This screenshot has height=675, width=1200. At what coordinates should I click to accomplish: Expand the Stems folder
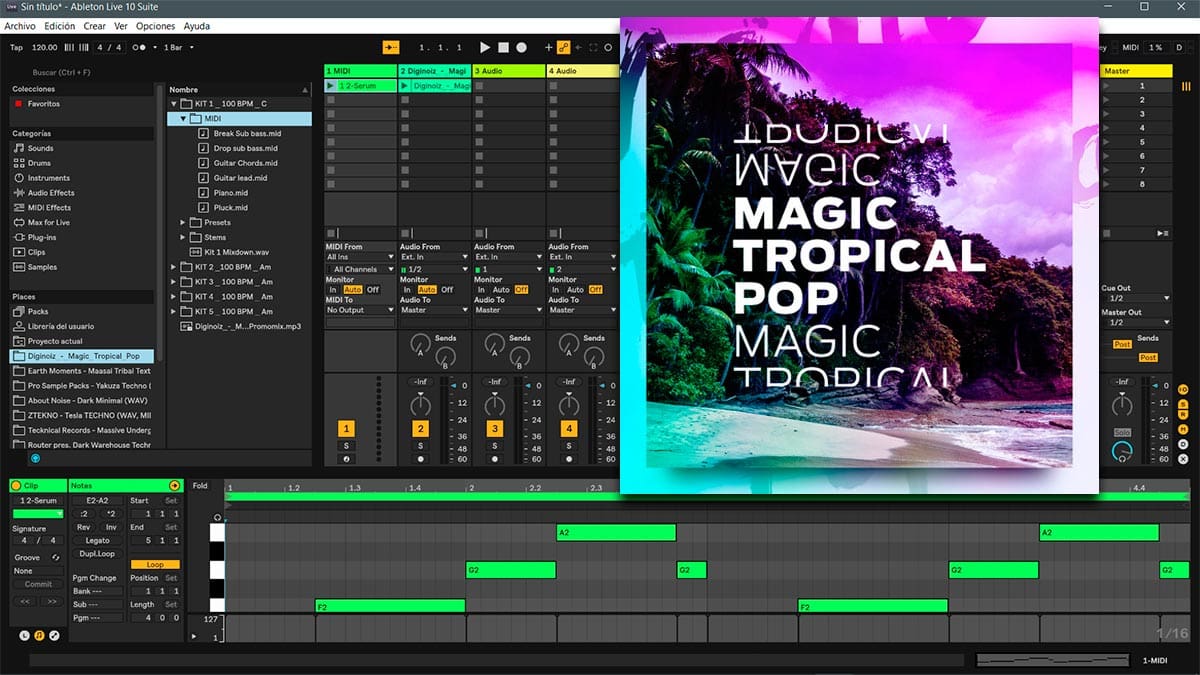[183, 237]
